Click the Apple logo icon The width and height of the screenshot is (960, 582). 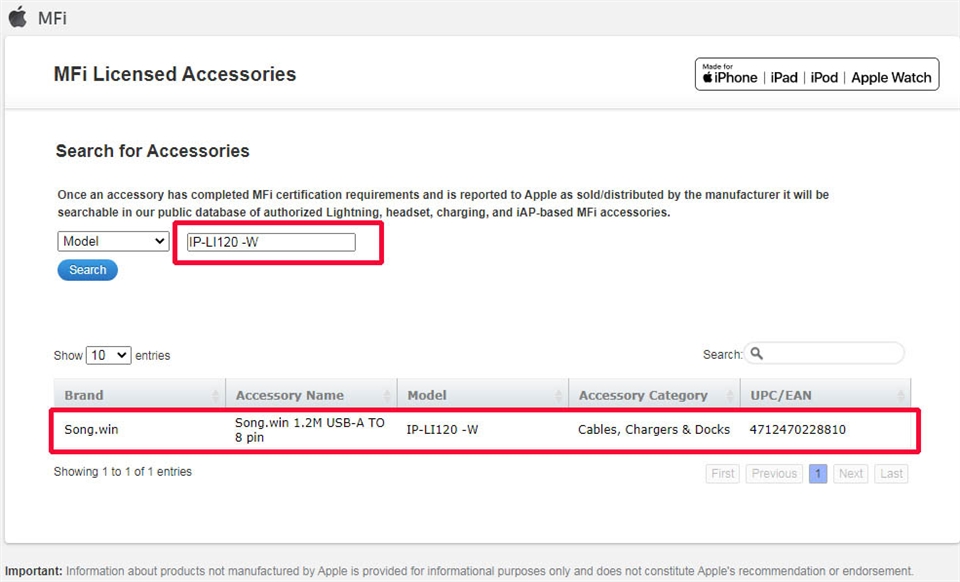[17, 17]
